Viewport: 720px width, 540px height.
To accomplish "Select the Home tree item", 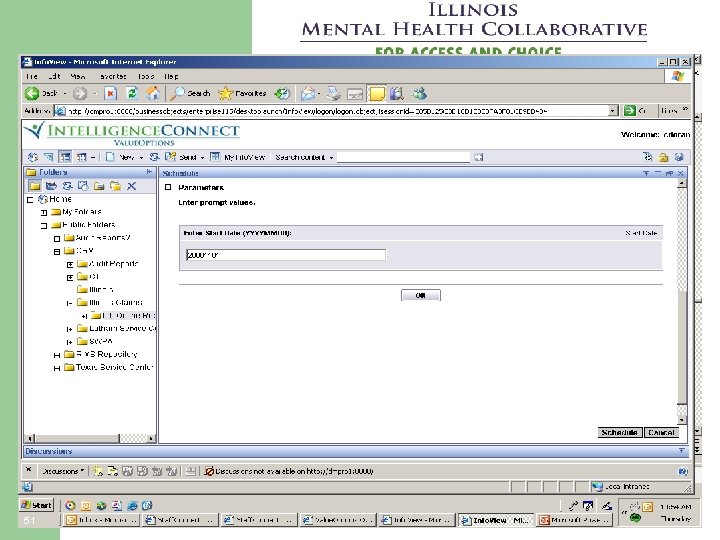I will click(60, 199).
